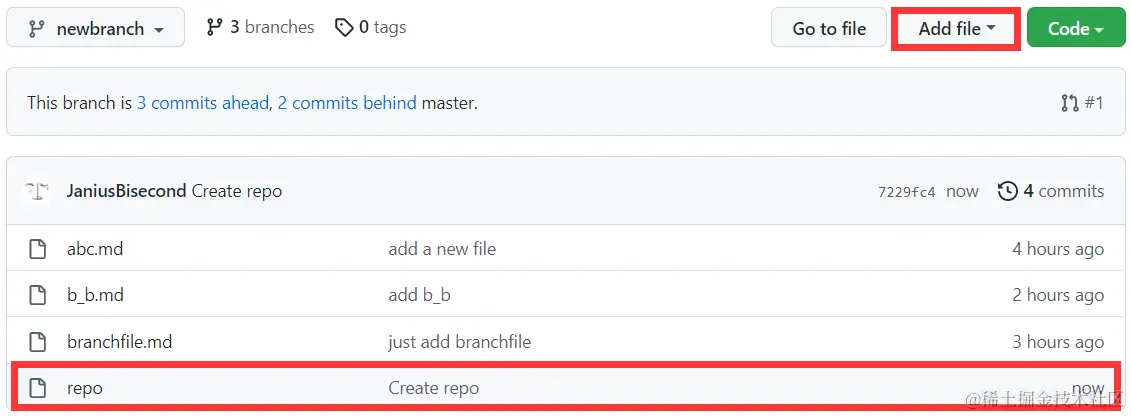Expand the Add file dropdown

point(956,29)
